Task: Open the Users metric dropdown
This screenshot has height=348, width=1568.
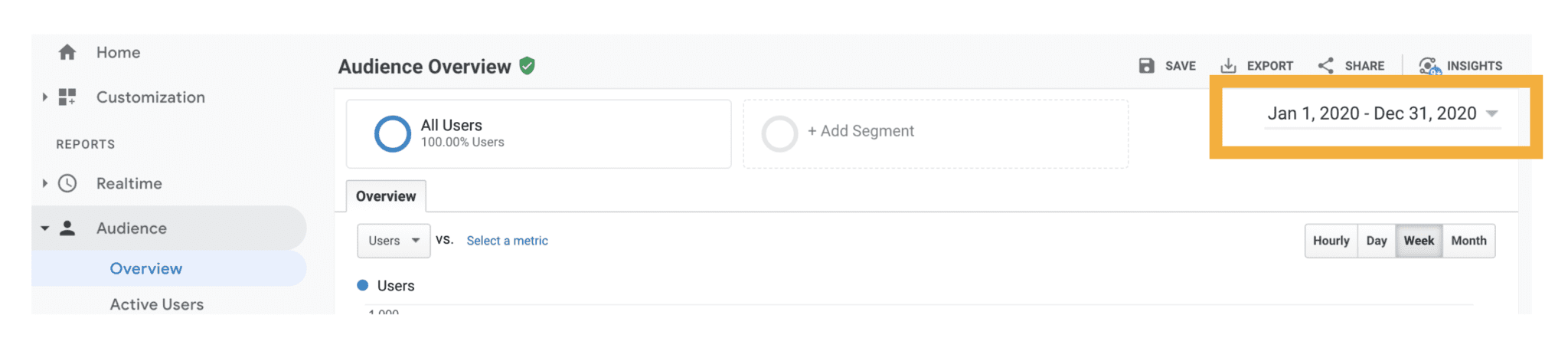Action: 394,241
